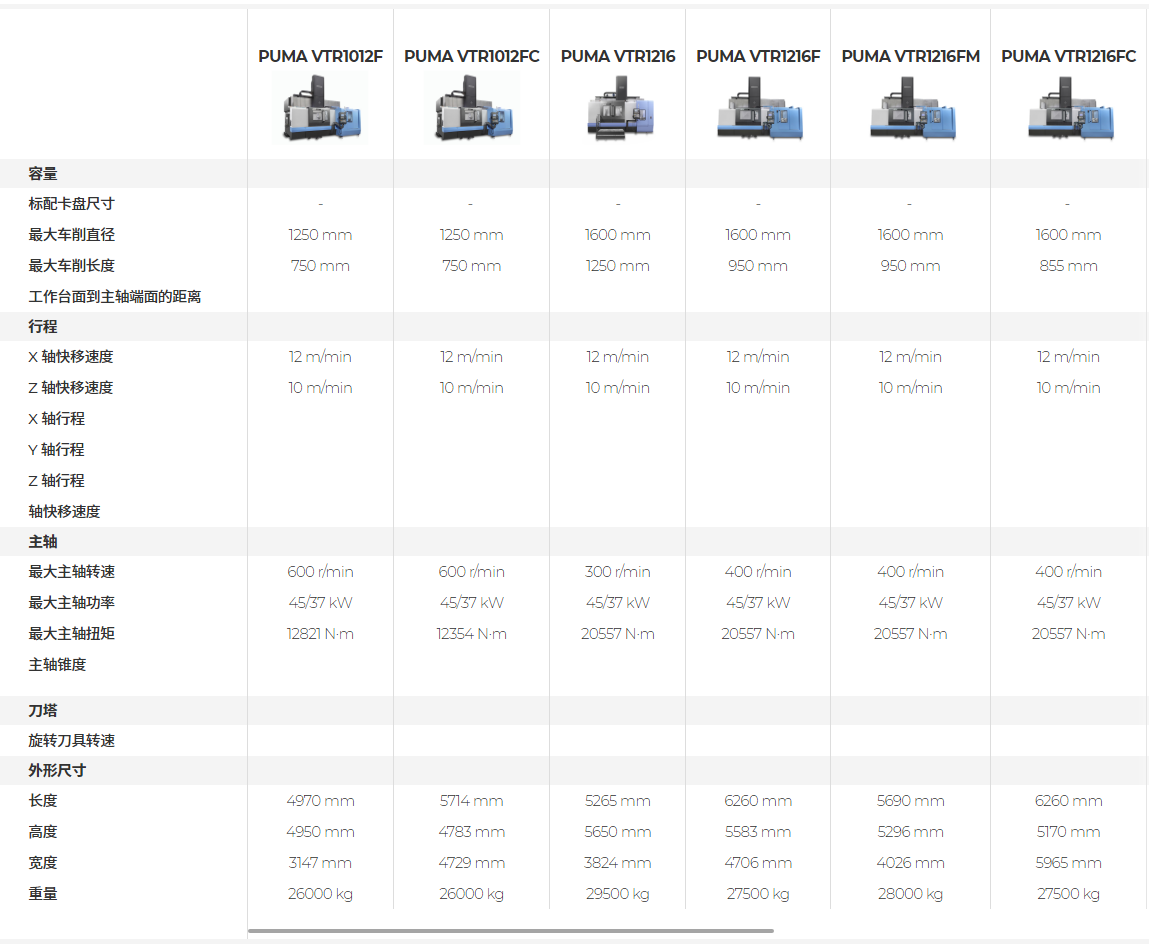Click the 旋转刀具转速 row label
Screen dimensions: 1149x952
click(x=71, y=740)
